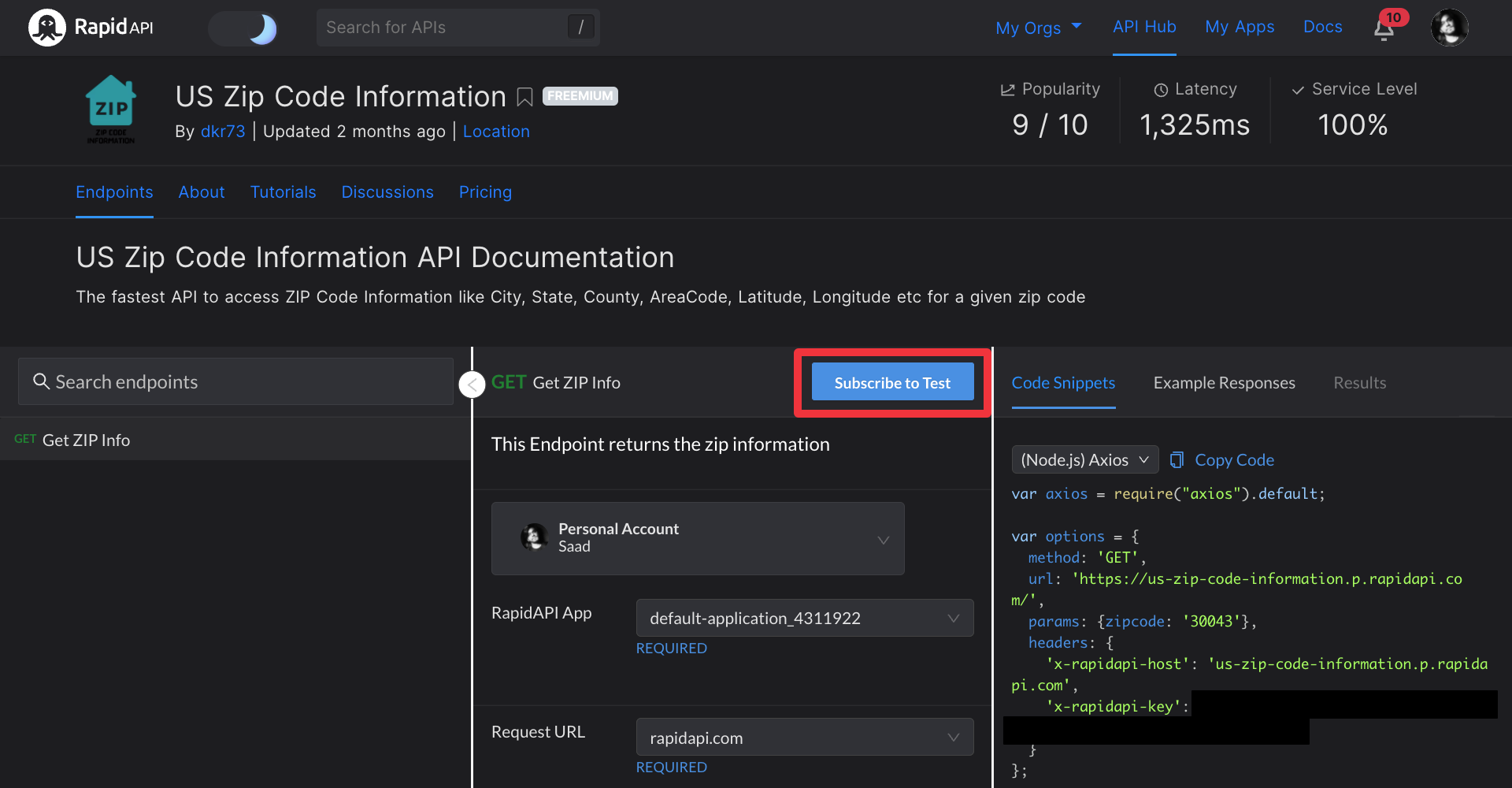Click the Subscribe to Test button
This screenshot has width=1512, height=788.
point(892,382)
